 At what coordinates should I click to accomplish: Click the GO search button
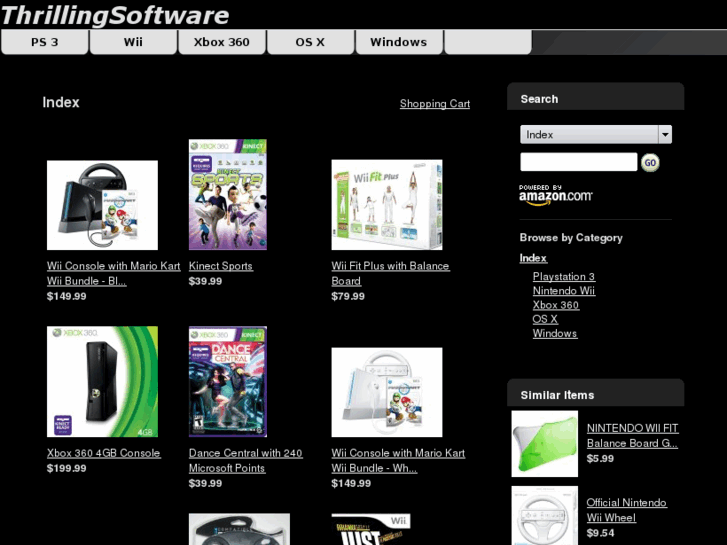tap(650, 163)
